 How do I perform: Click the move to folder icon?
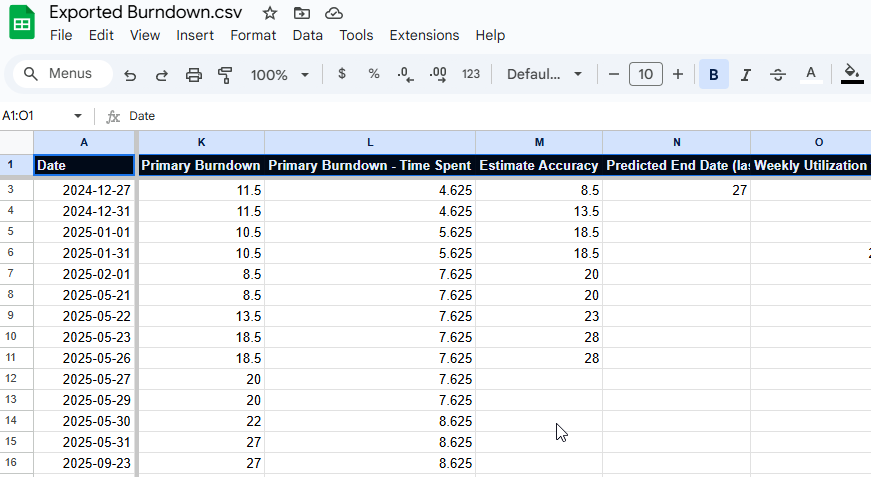coord(302,13)
